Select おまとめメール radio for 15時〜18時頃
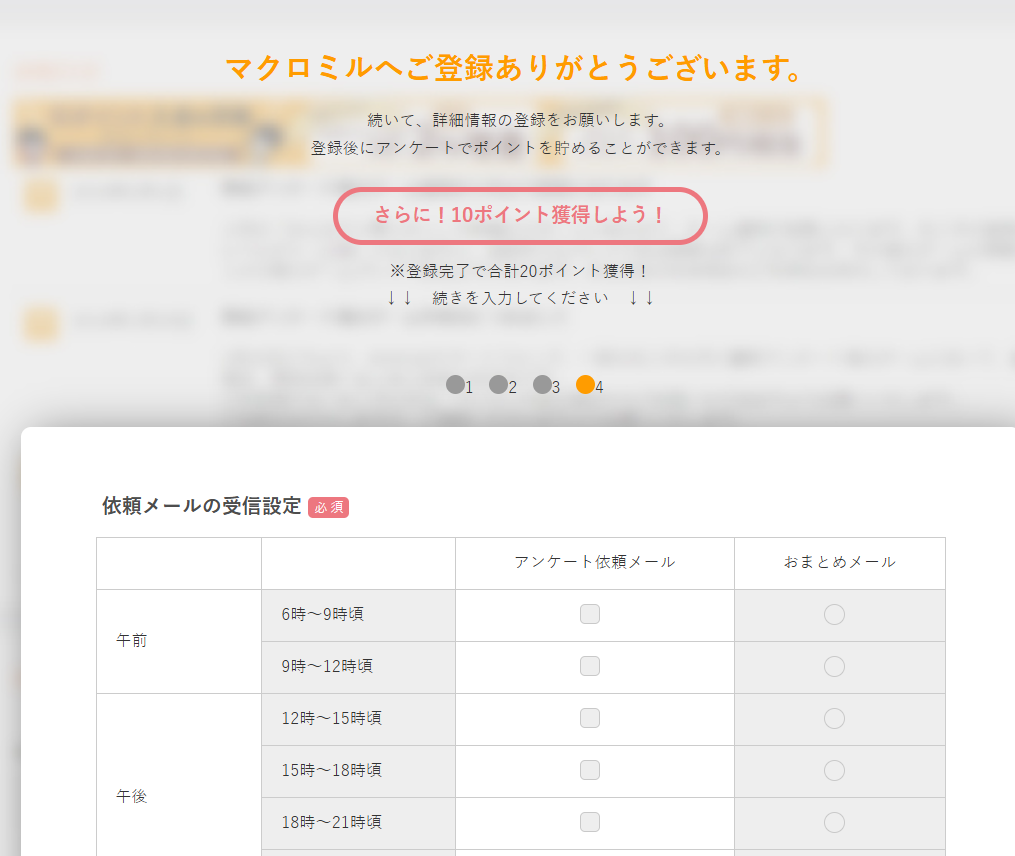 834,771
